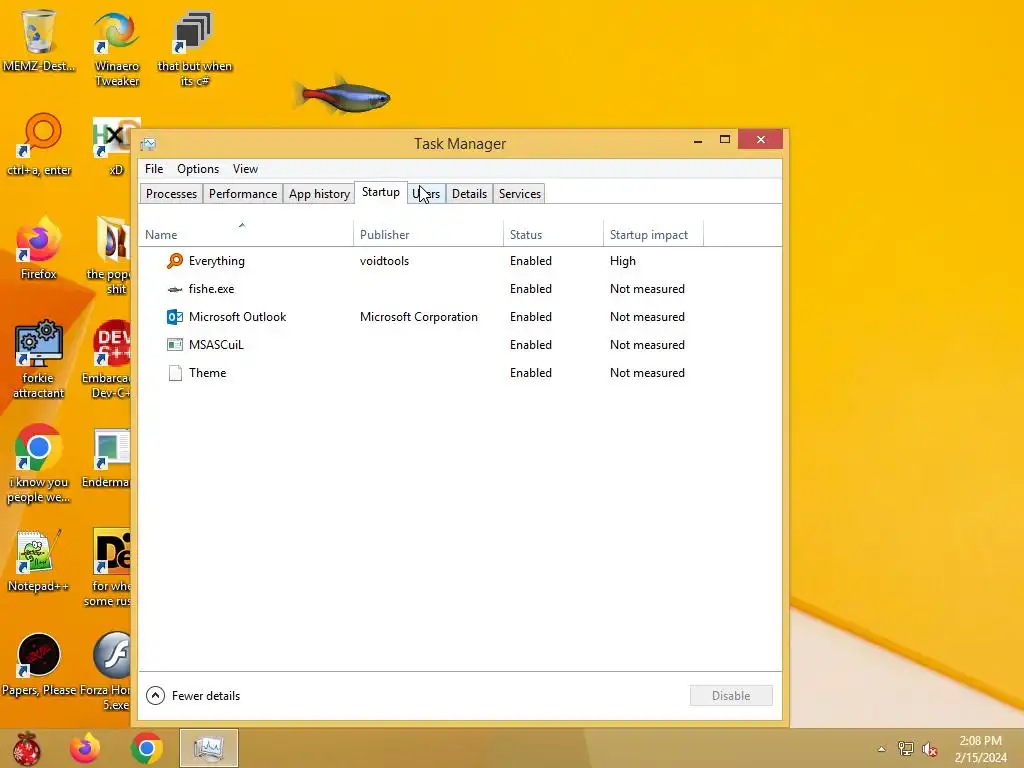Maximize the Task Manager window
Screen dimensions: 1024x768
(725, 140)
